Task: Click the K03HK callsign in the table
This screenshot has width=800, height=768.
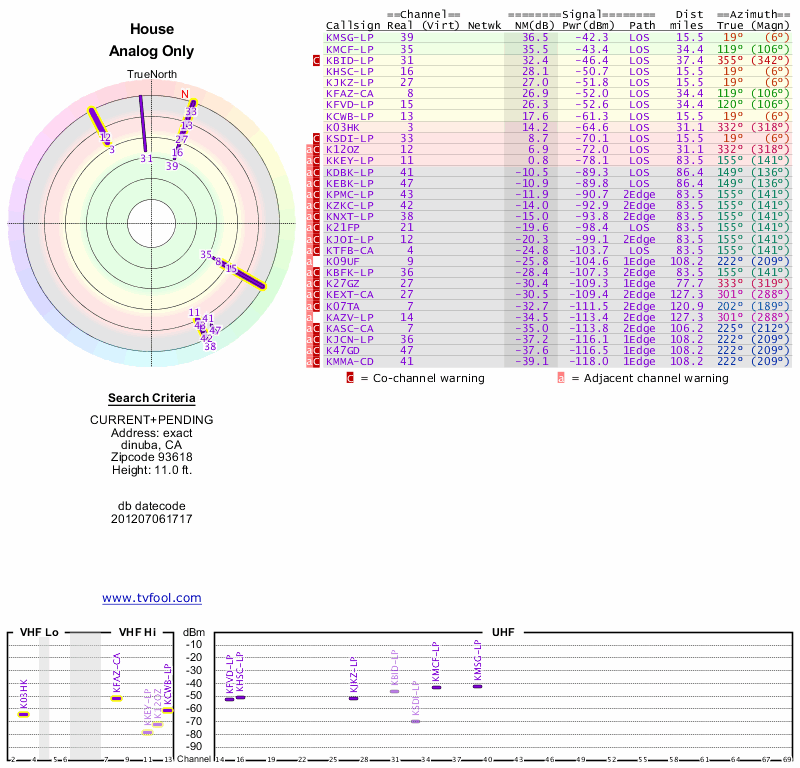Action: point(343,127)
